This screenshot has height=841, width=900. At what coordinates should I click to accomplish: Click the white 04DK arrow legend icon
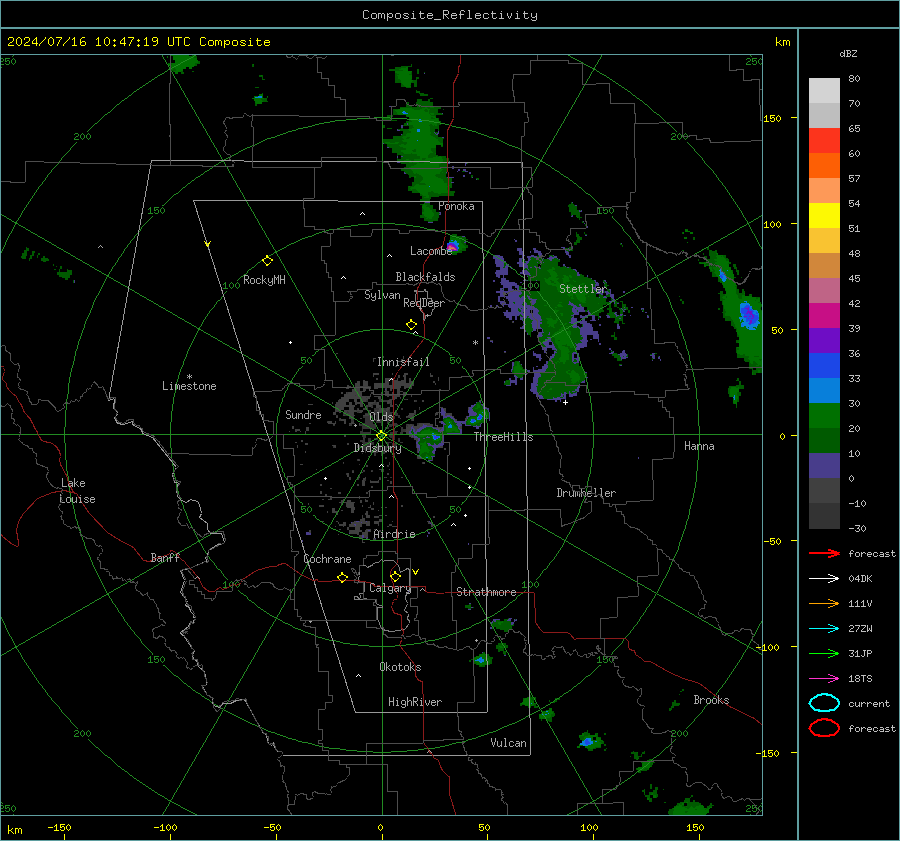pos(824,578)
